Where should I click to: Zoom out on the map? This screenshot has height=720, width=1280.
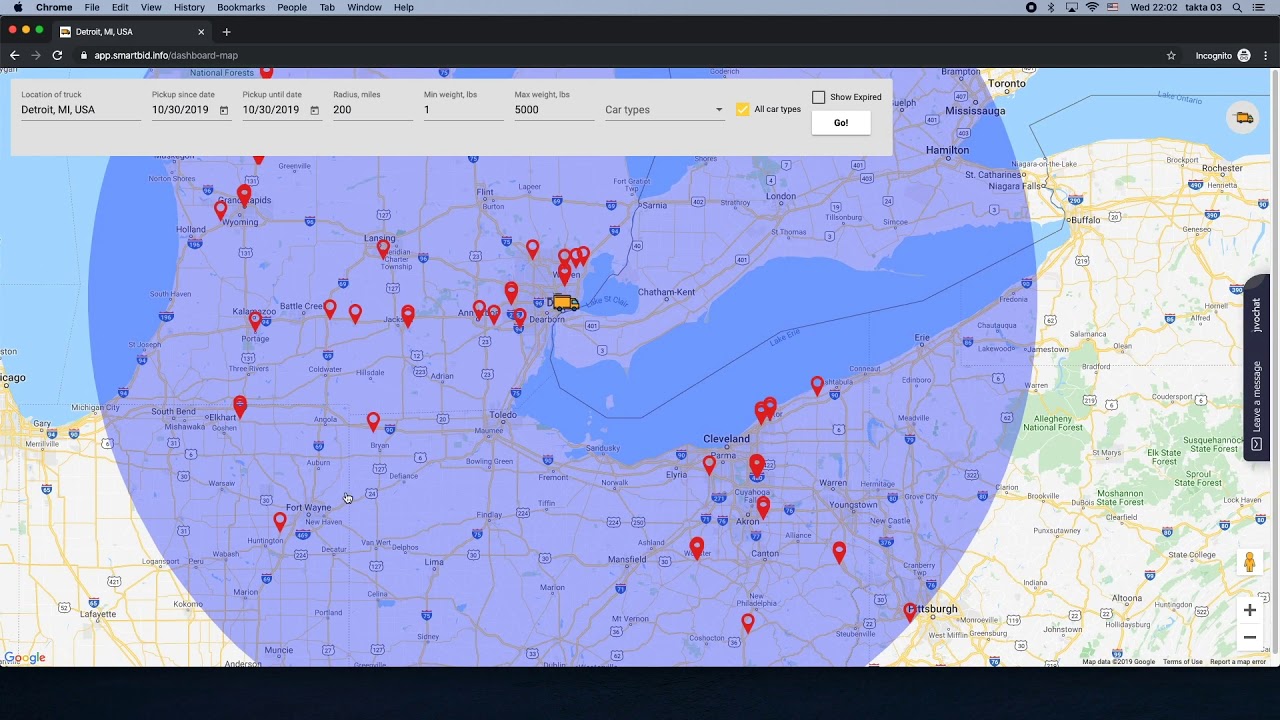1249,637
